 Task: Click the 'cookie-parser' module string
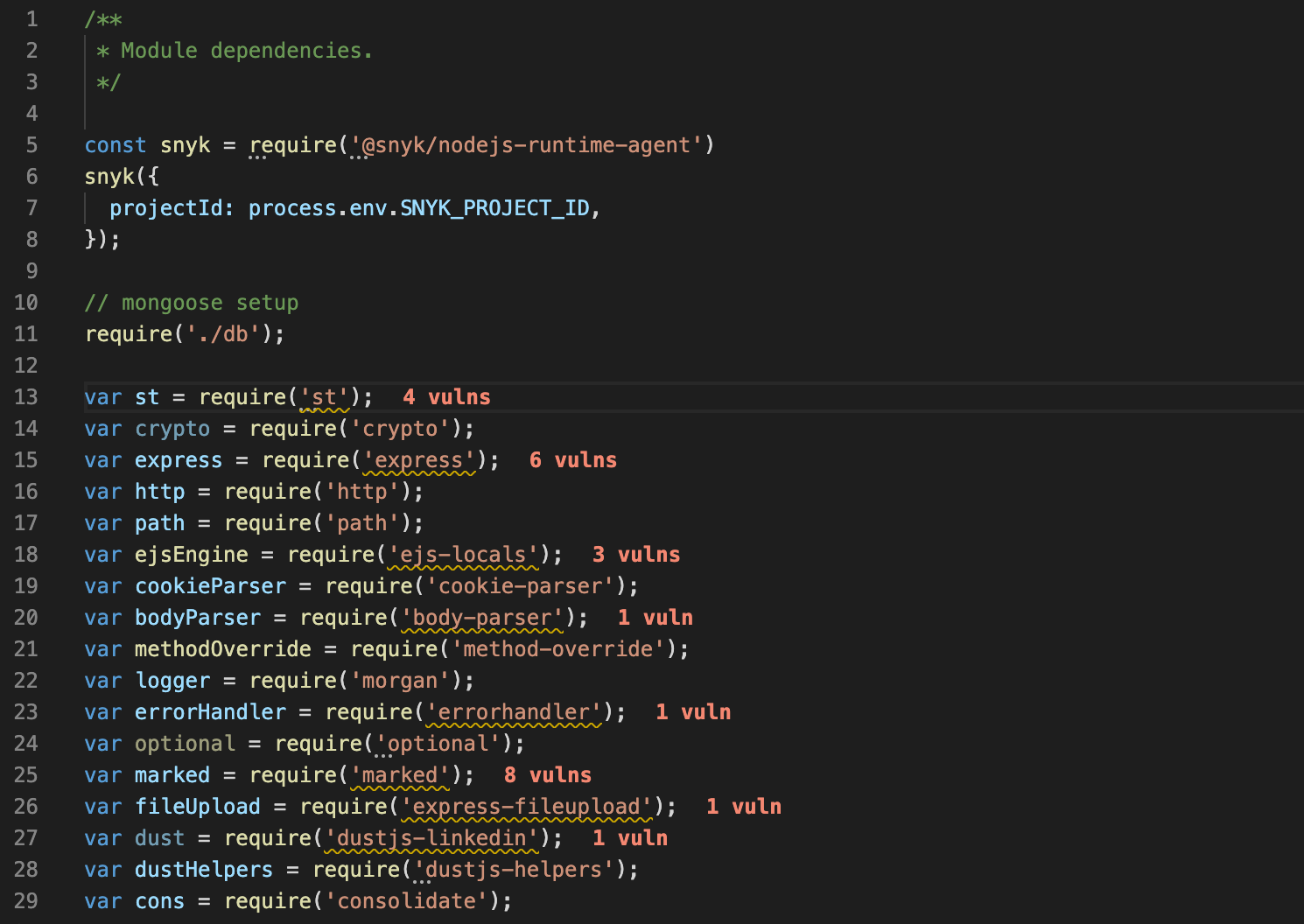pyautogui.click(x=521, y=586)
